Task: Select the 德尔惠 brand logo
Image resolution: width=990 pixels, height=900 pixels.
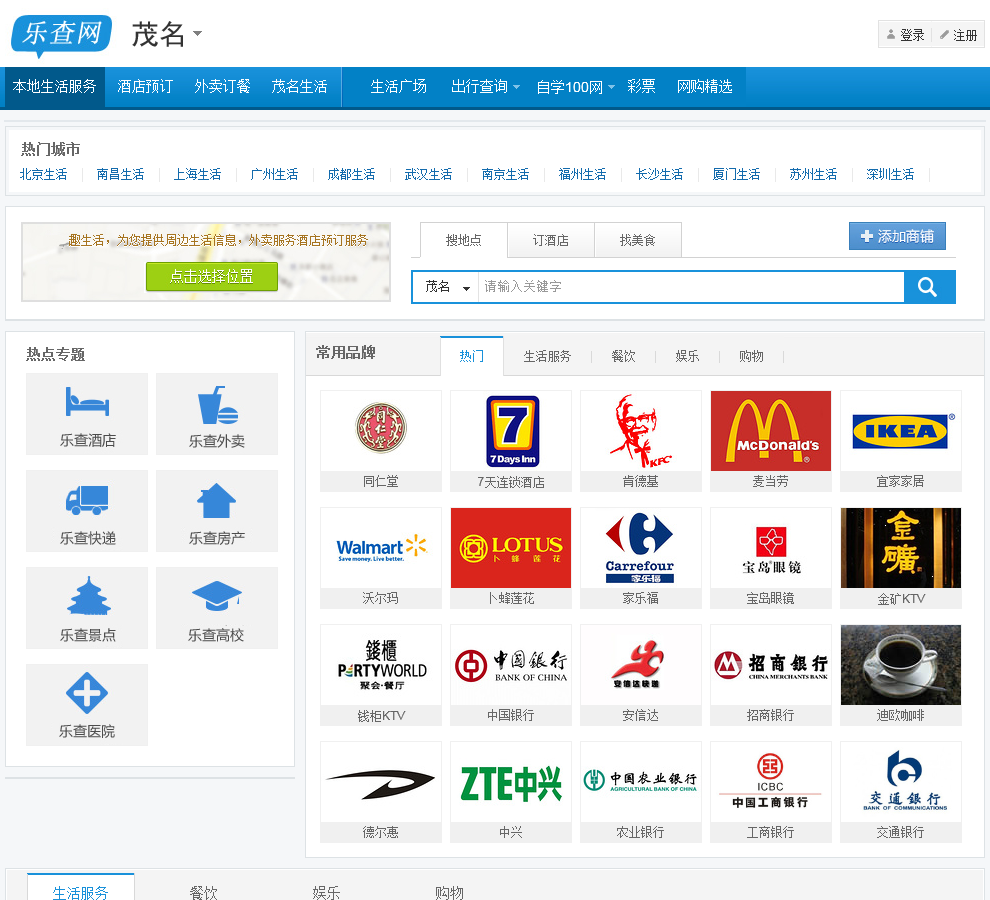Action: [x=381, y=782]
